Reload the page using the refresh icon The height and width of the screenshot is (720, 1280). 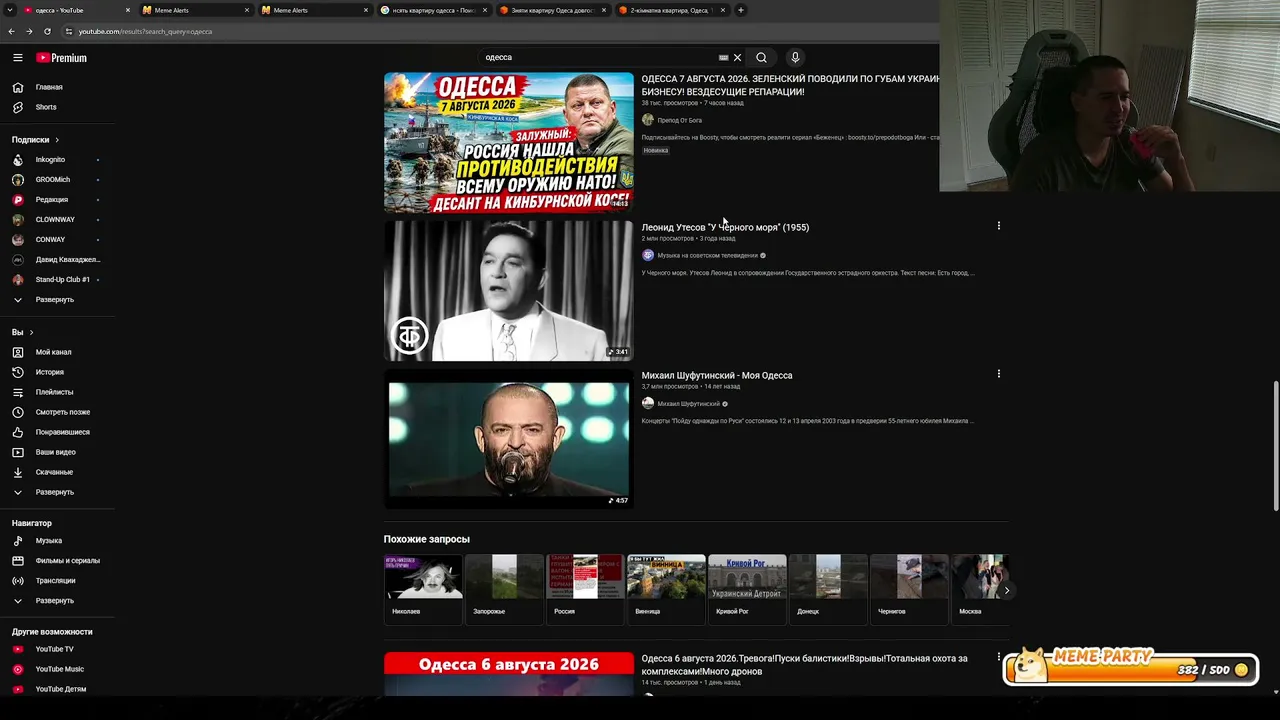pos(47,31)
